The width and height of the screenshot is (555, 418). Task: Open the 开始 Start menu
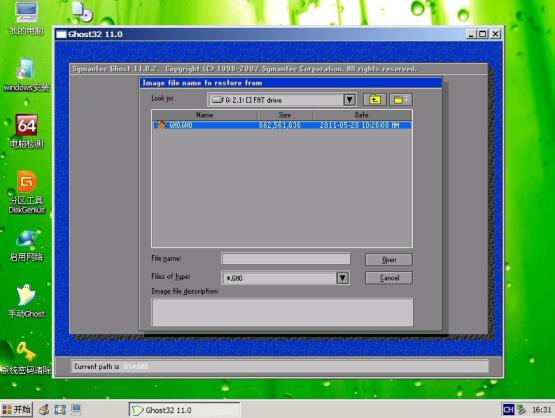pos(16,410)
